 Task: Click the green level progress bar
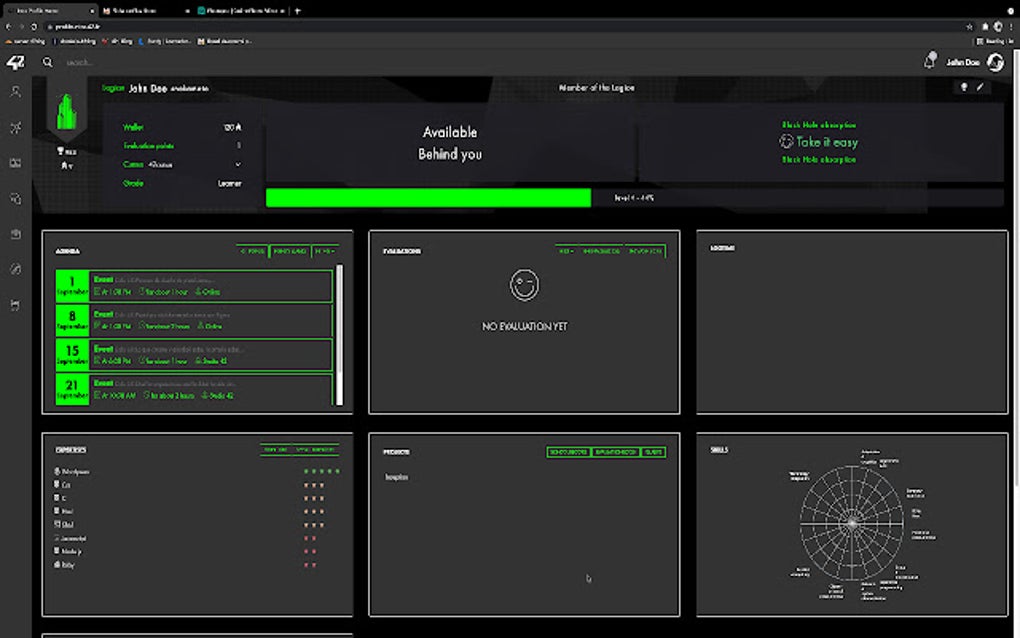tap(428, 197)
